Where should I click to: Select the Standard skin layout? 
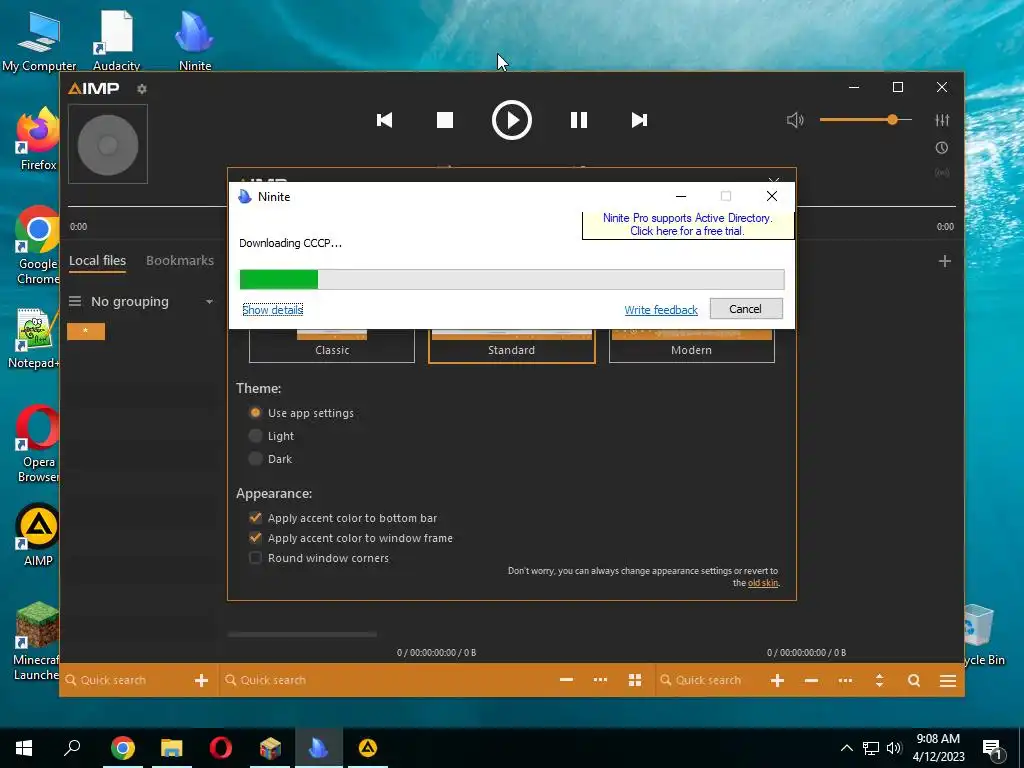(x=511, y=346)
